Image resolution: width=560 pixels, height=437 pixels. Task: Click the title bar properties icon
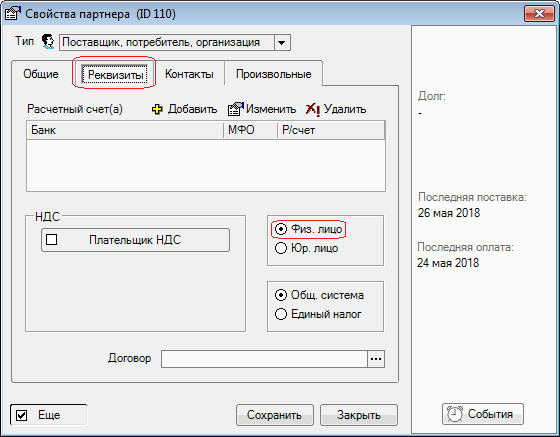(12, 13)
